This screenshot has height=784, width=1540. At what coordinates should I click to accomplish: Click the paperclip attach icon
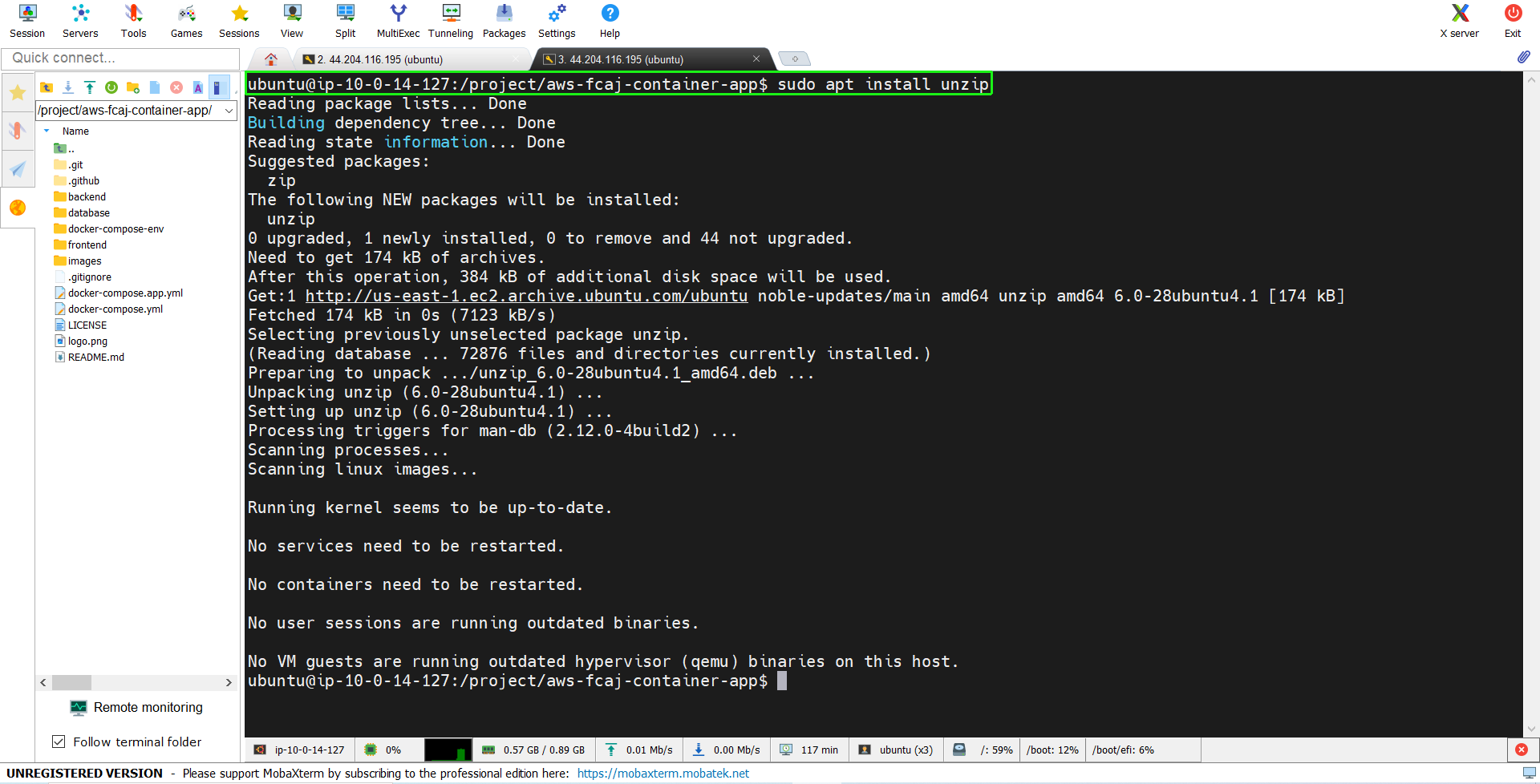click(1523, 57)
